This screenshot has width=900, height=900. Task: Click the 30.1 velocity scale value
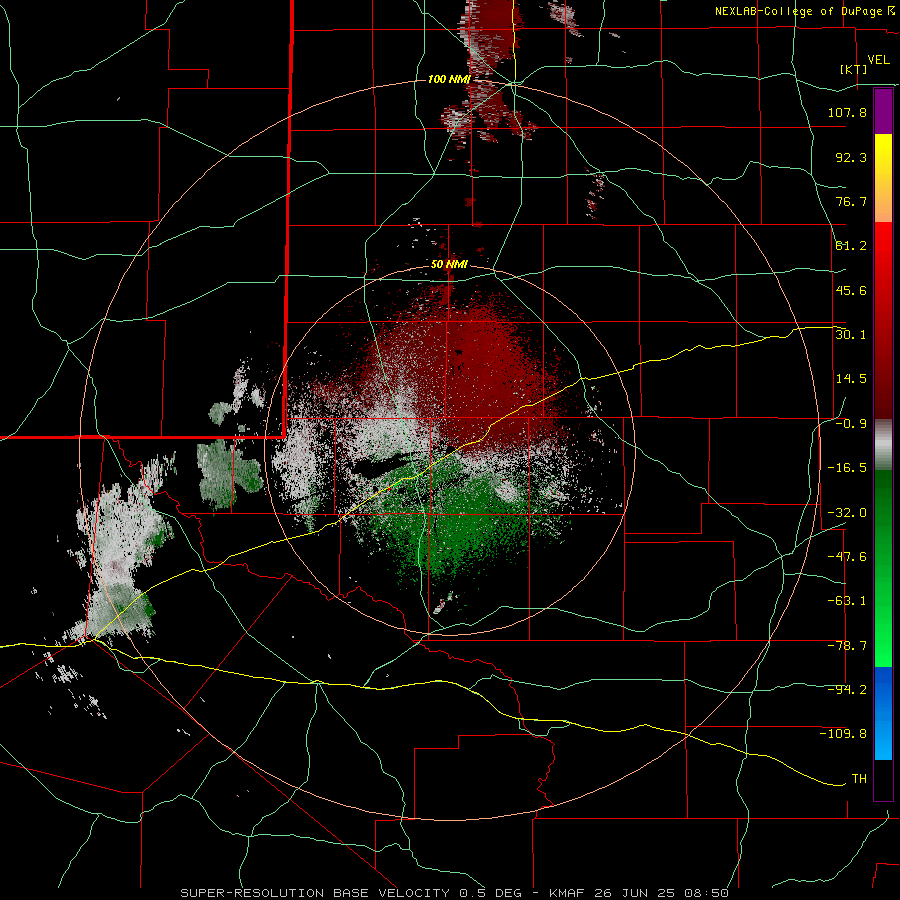click(851, 335)
